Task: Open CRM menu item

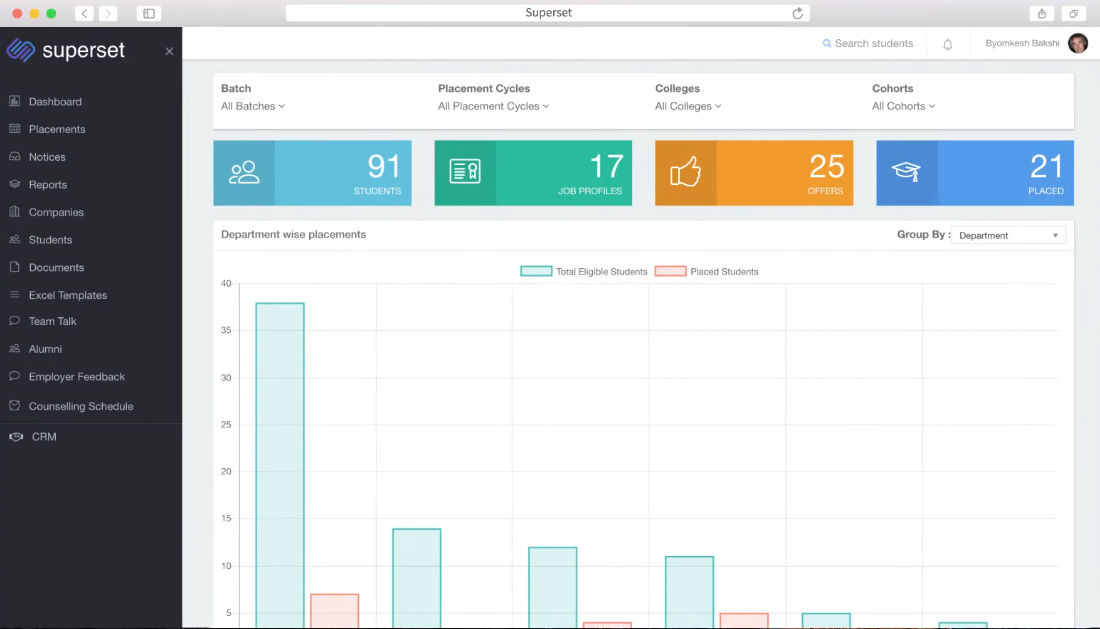Action: [x=44, y=436]
